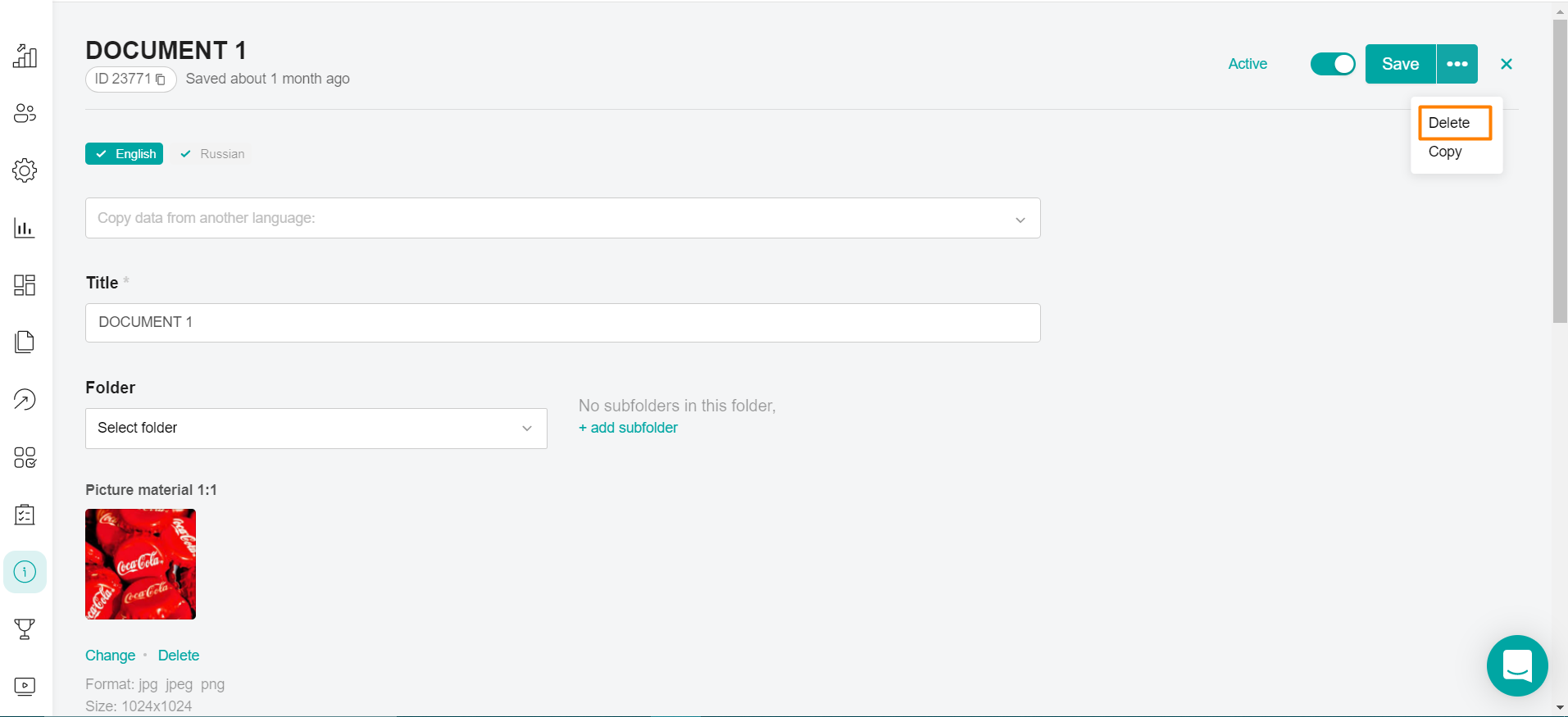This screenshot has height=717, width=1568.
Task: Open the checklist clipboard icon in sidebar
Action: (x=25, y=515)
